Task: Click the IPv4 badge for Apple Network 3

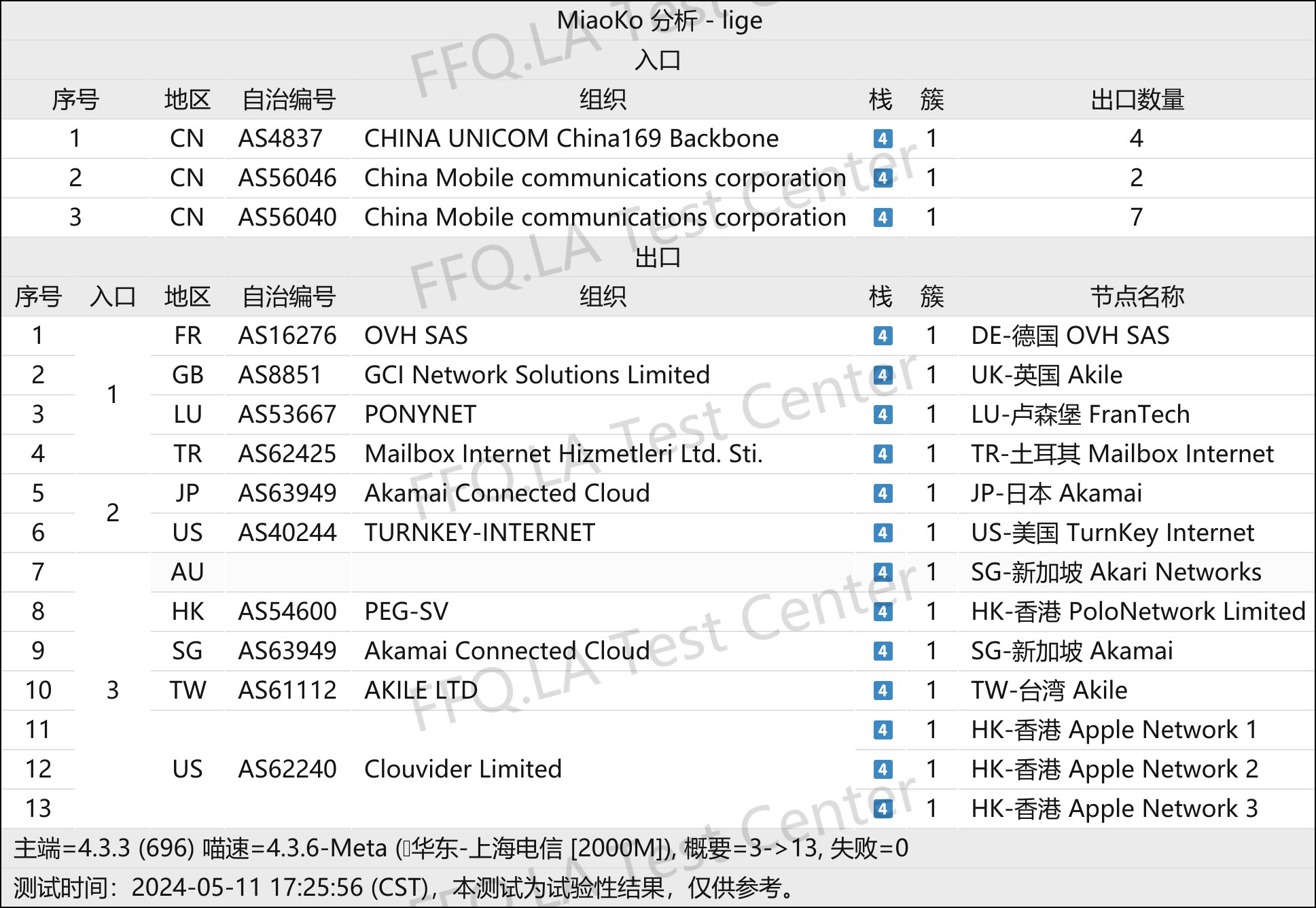Action: [x=883, y=809]
